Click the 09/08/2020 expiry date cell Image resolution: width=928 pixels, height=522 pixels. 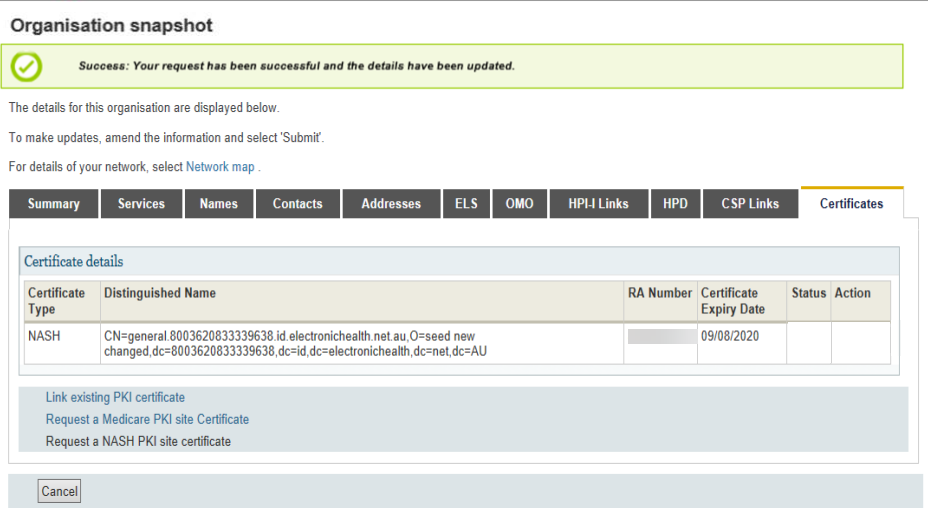pyautogui.click(x=730, y=336)
